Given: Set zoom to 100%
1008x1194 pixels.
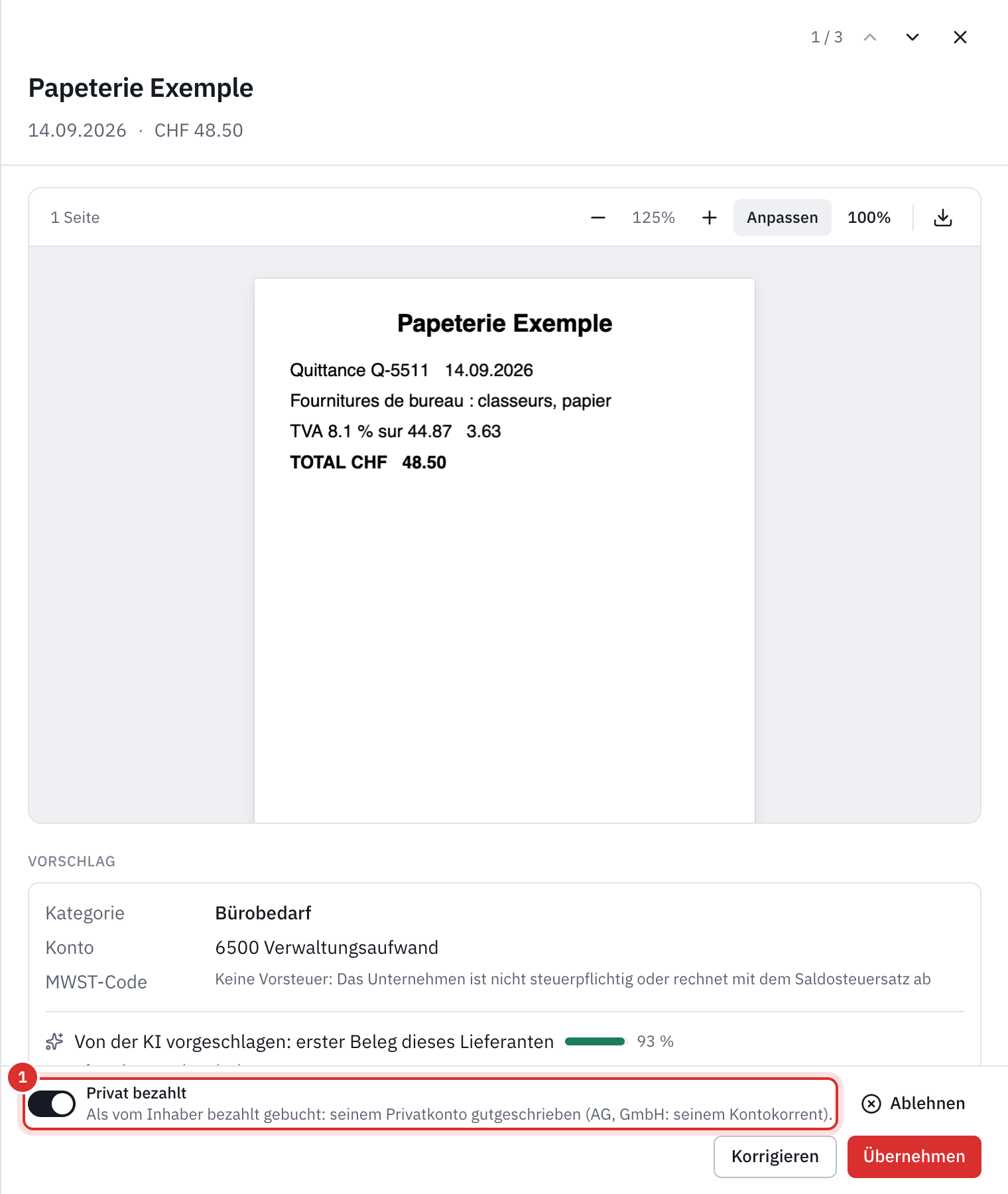Looking at the screenshot, I should (869, 218).
